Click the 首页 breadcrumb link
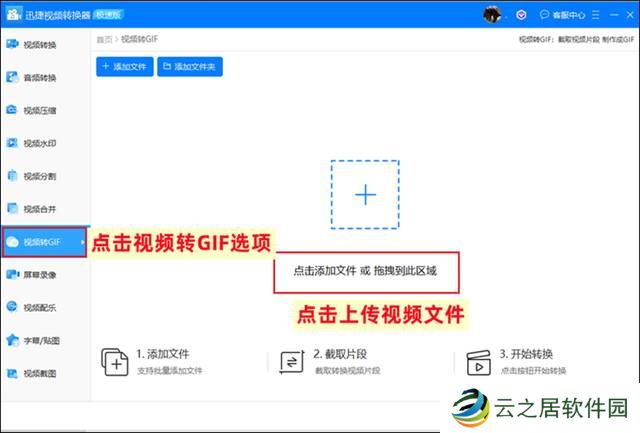The image size is (640, 433). [x=104, y=39]
